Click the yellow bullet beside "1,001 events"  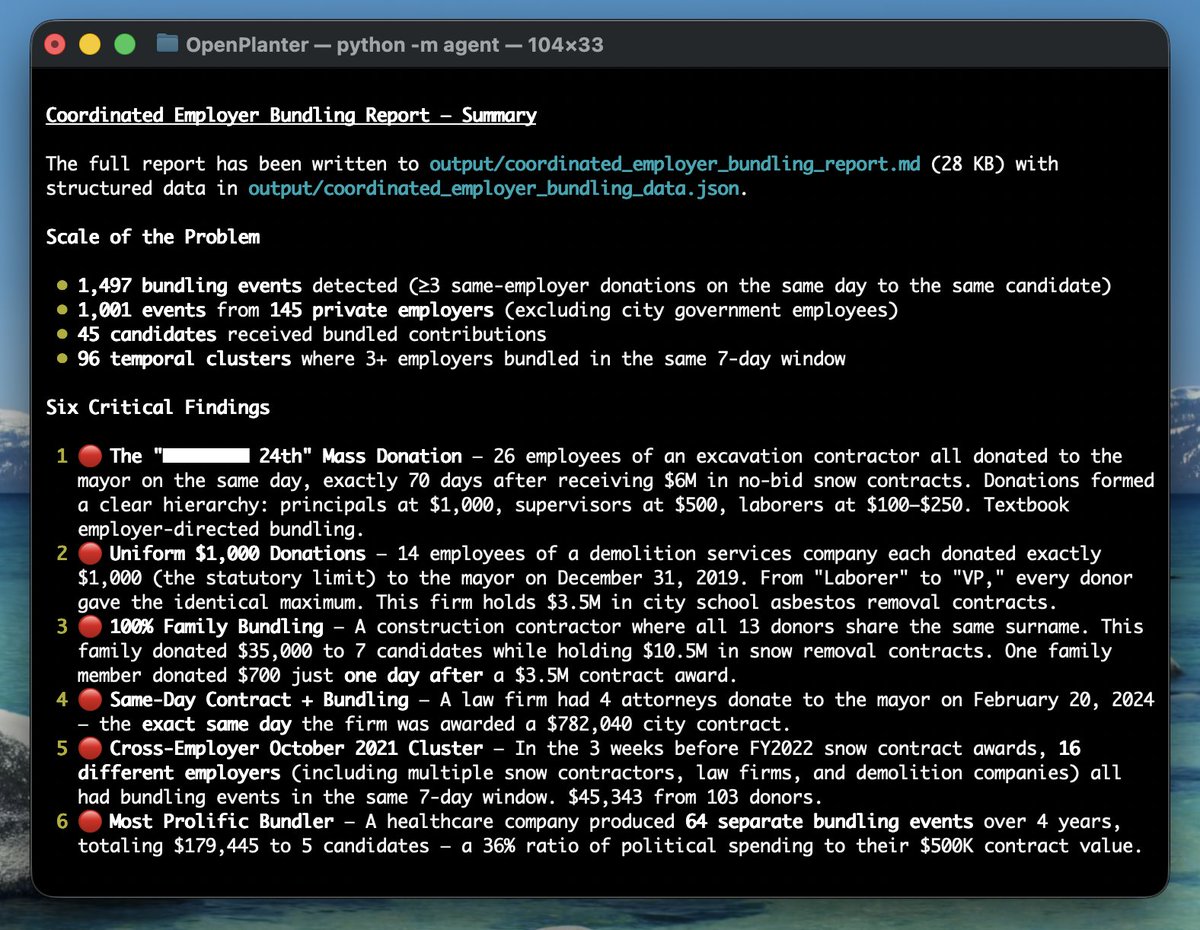point(63,310)
